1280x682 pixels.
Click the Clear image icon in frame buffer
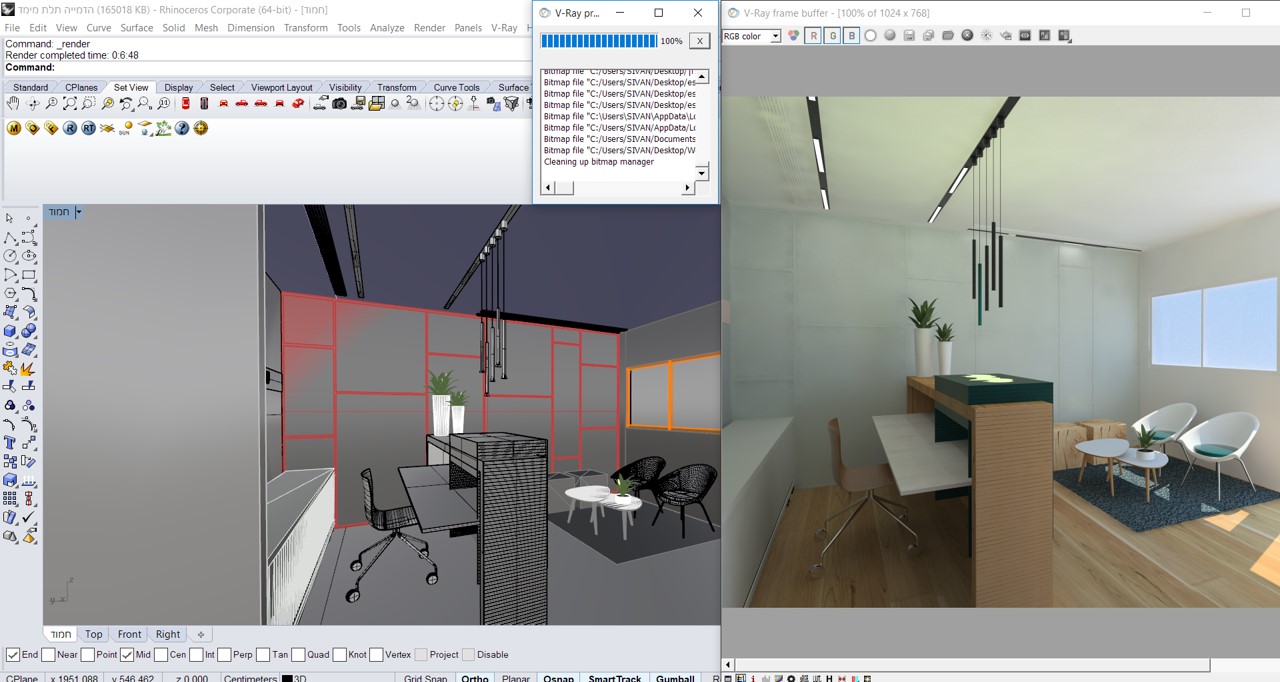pos(967,36)
